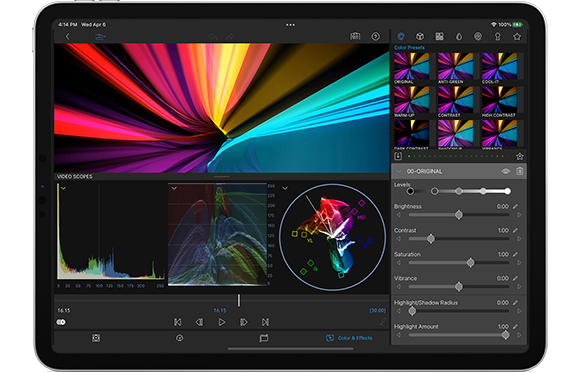Increase Saturation with right arrow
This screenshot has height=373, width=580.
(519, 263)
